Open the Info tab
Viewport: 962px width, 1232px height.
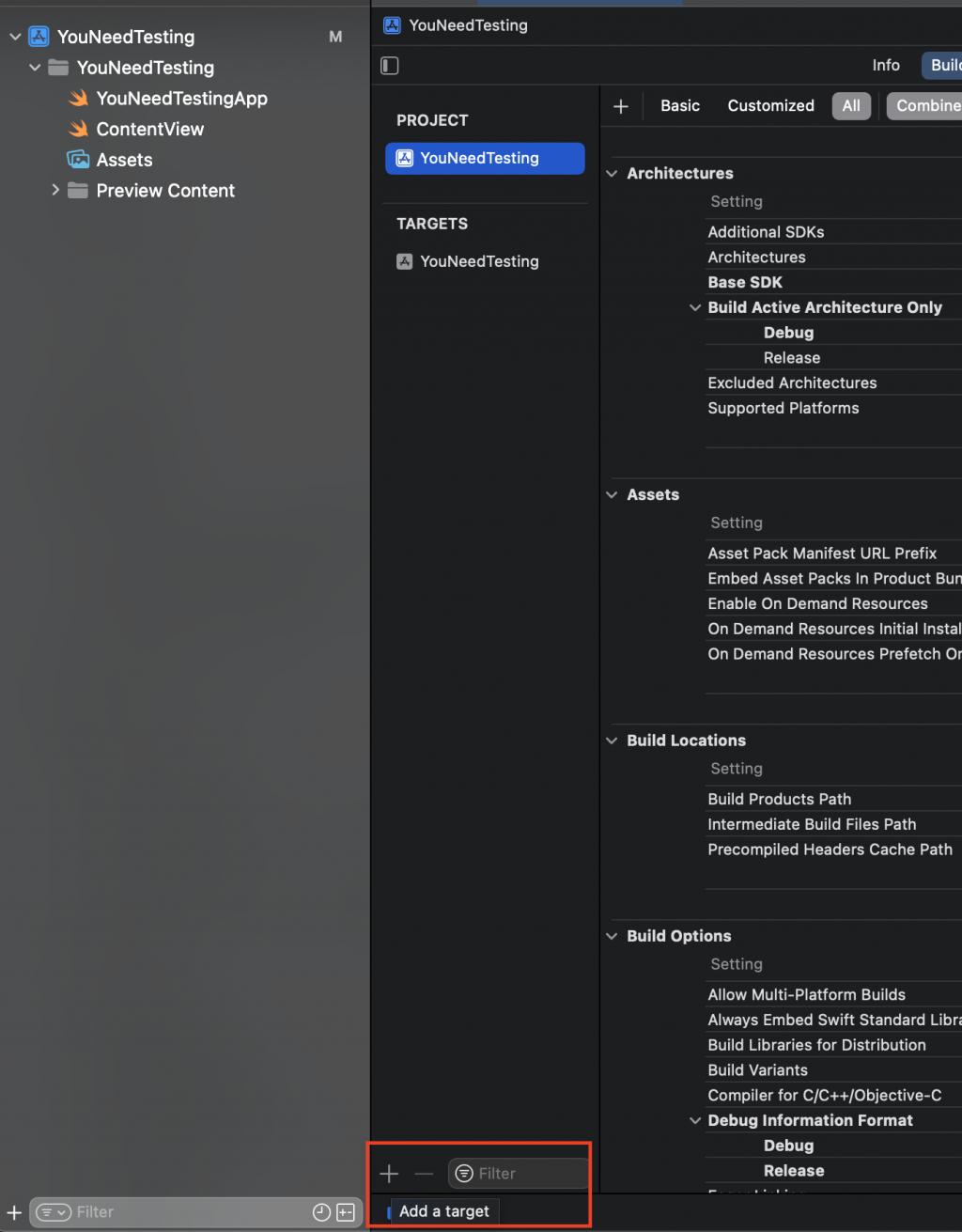coord(885,66)
